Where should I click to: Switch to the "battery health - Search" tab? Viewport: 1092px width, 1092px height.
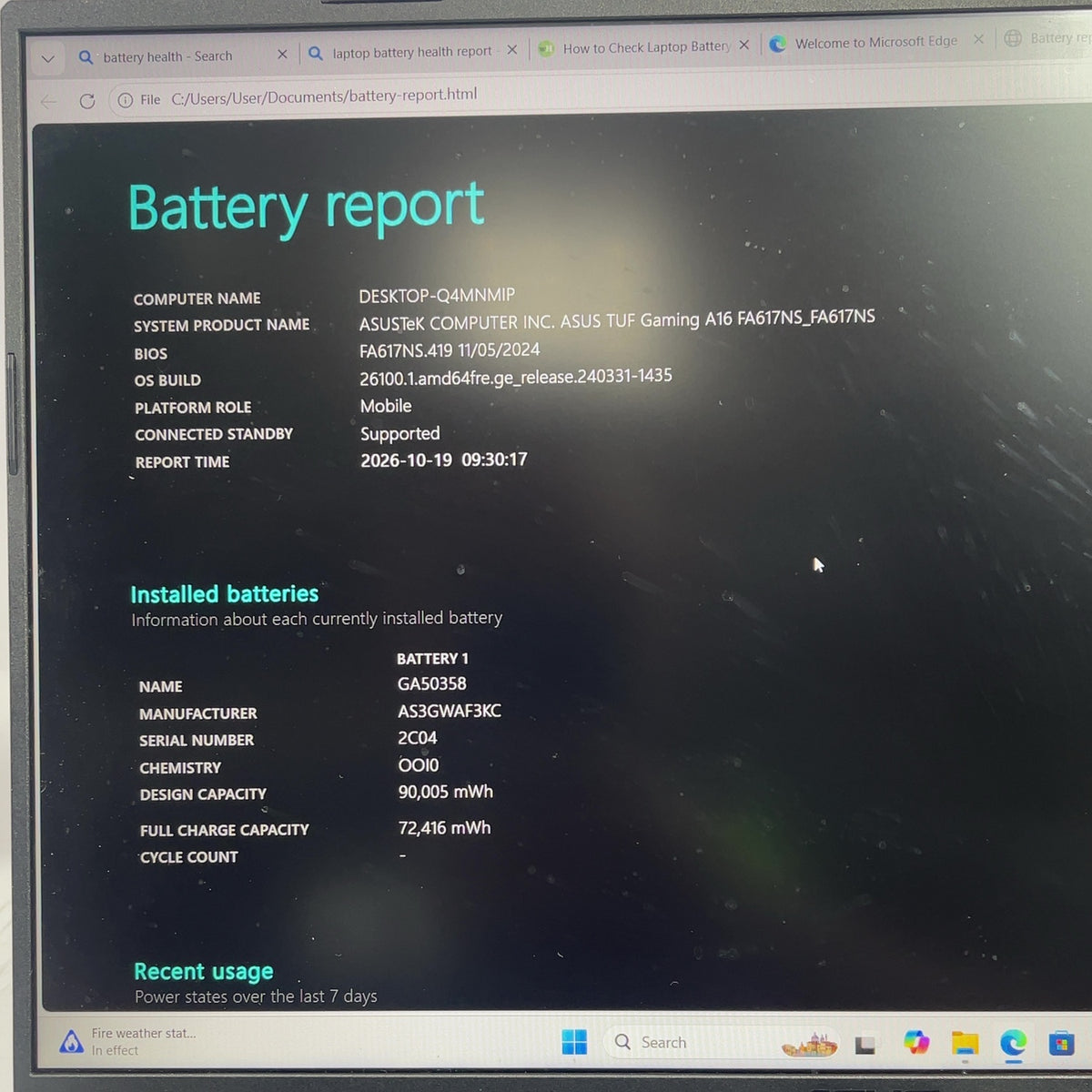[x=168, y=56]
